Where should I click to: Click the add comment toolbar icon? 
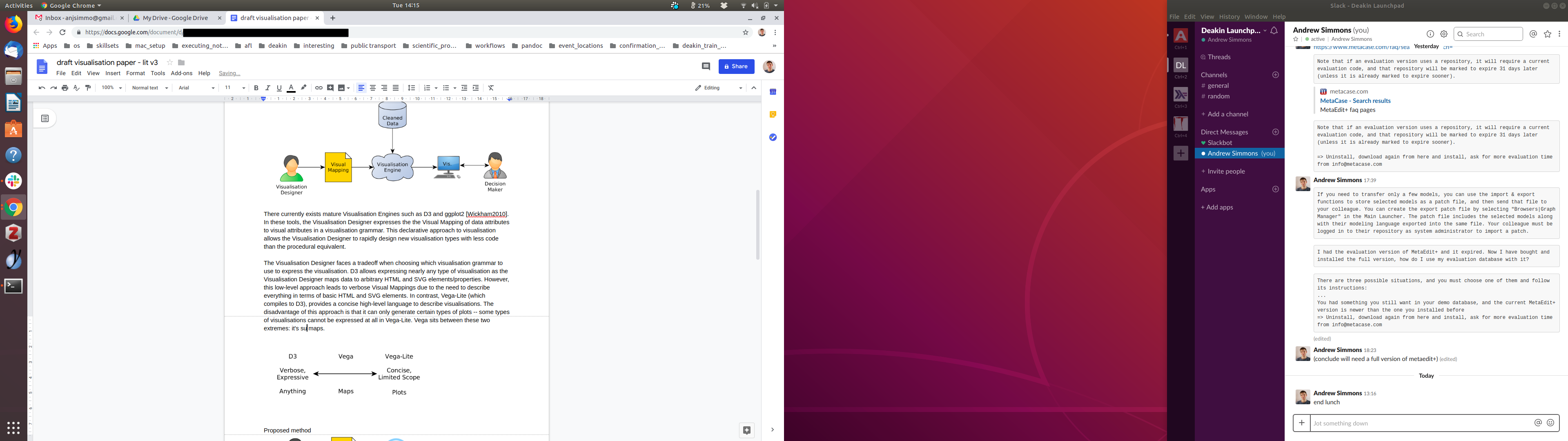pos(330,88)
